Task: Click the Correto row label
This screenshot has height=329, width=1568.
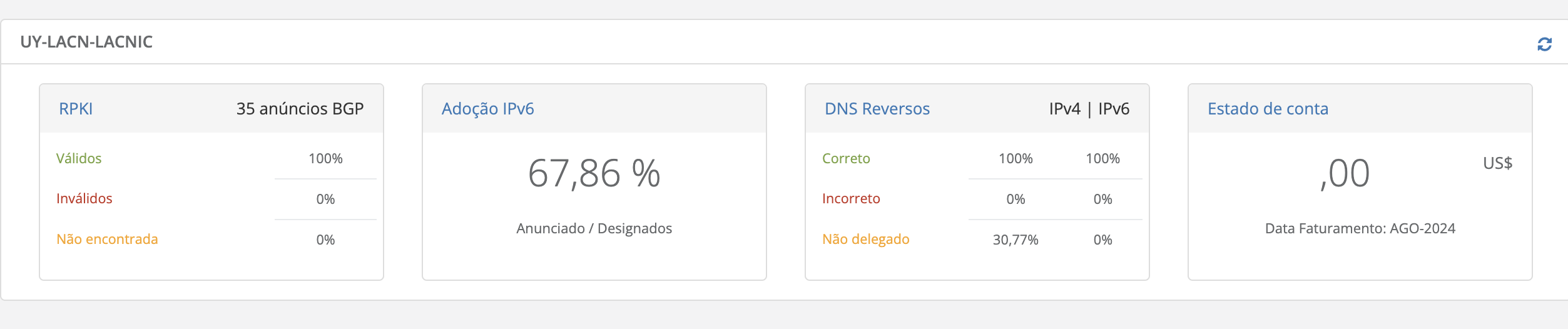Action: click(846, 158)
